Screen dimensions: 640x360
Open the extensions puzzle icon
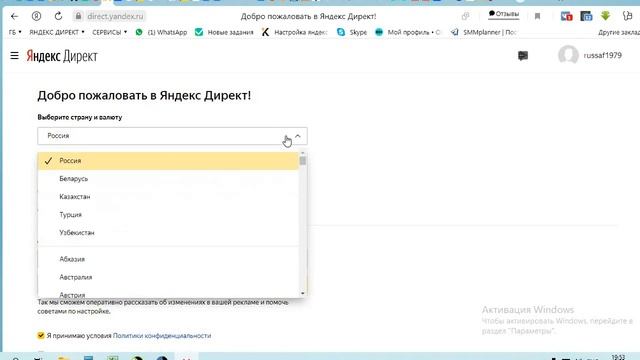click(x=627, y=16)
